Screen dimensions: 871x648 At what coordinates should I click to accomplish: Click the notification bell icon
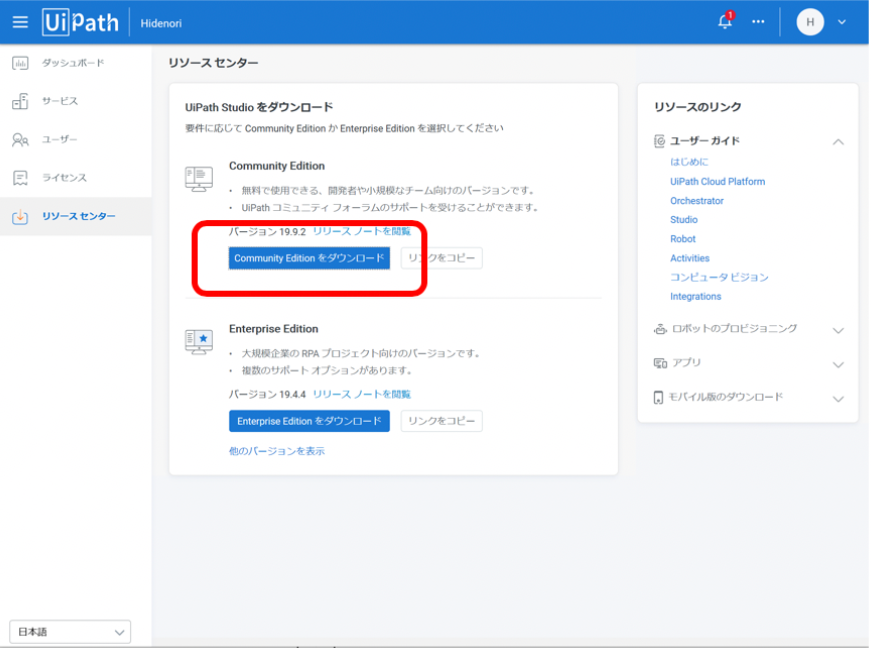coord(725,22)
